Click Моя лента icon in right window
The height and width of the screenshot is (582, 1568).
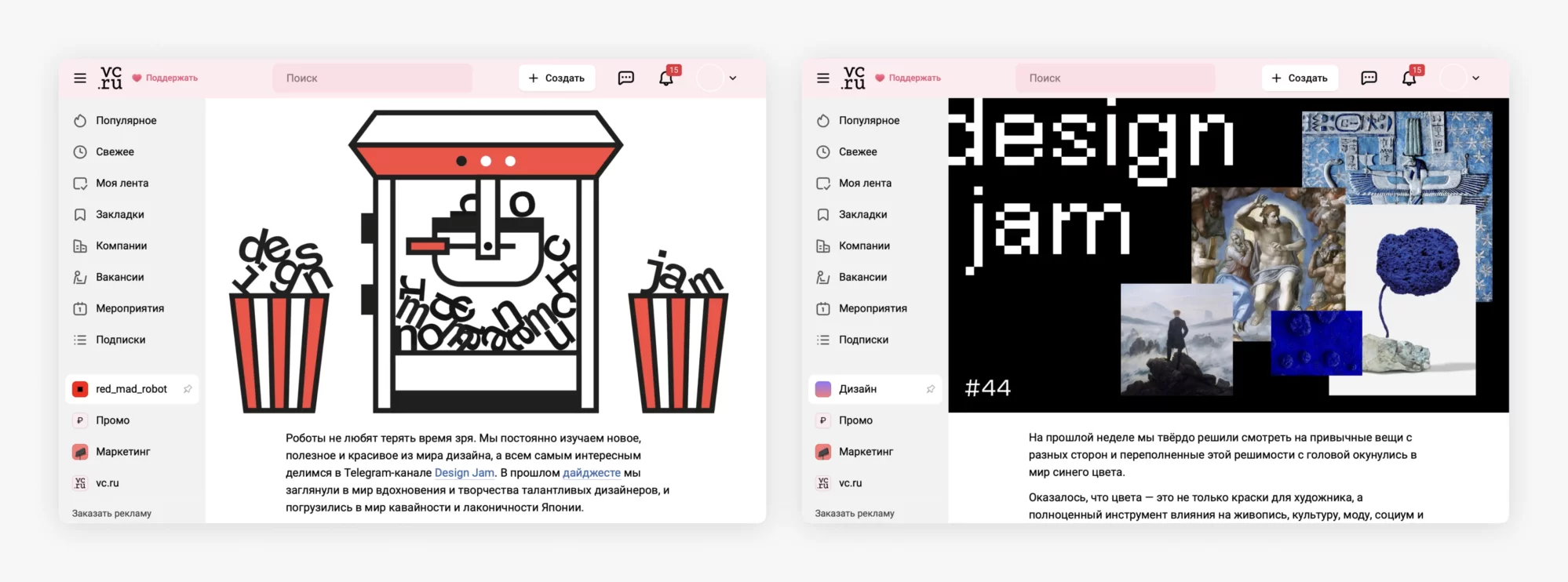coord(823,184)
